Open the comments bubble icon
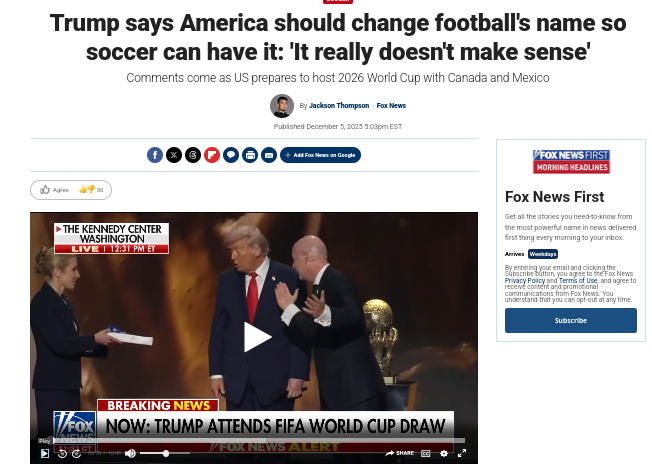The width and height of the screenshot is (652, 464). [231, 155]
